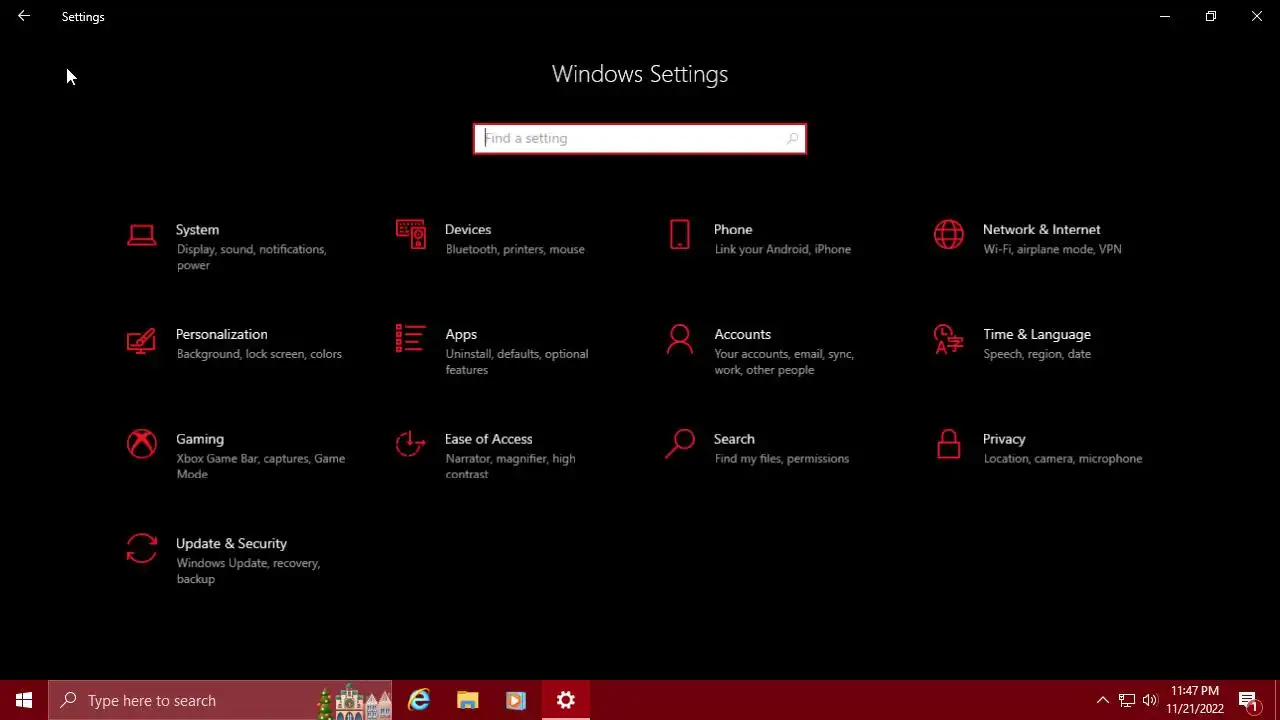Open the Network & Internet globe icon
This screenshot has height=720, width=1280.
[x=949, y=235]
